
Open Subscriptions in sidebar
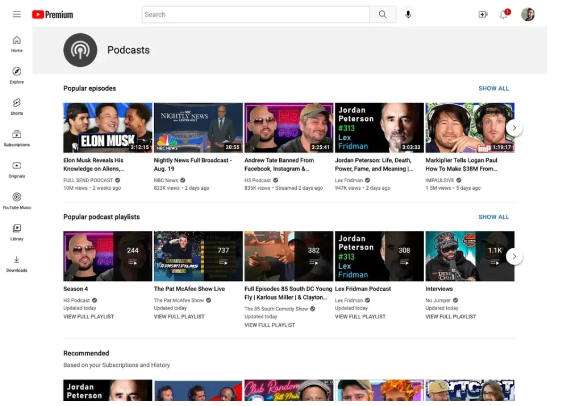tap(17, 138)
